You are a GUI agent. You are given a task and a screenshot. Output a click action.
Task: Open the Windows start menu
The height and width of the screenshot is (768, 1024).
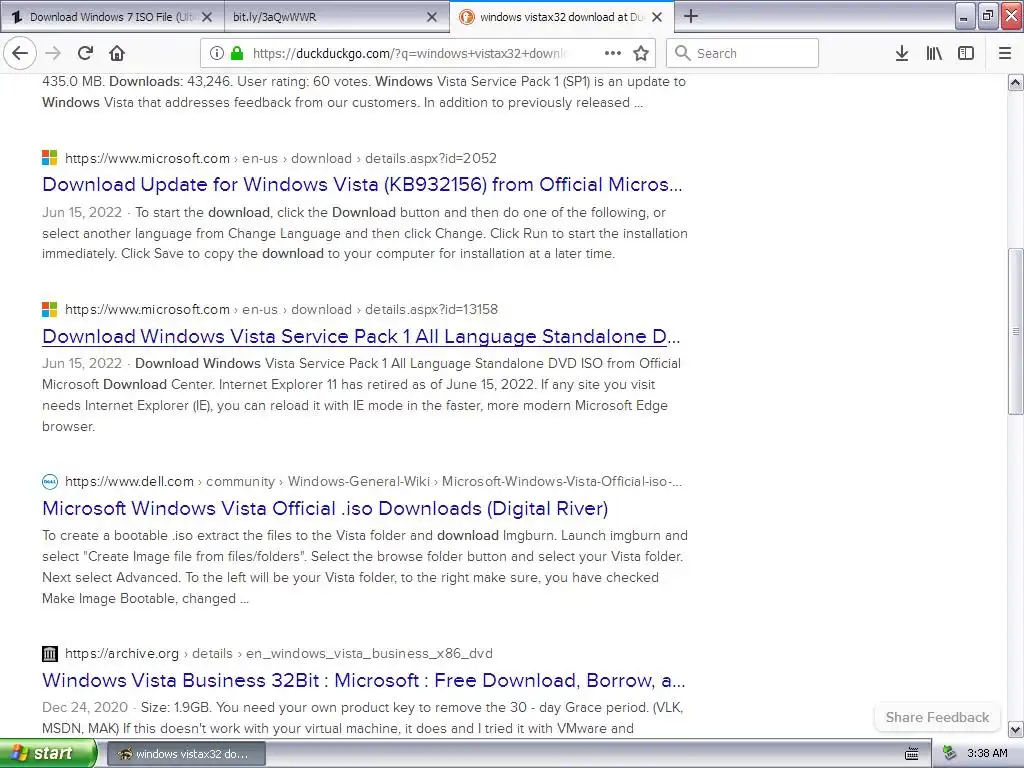point(48,754)
